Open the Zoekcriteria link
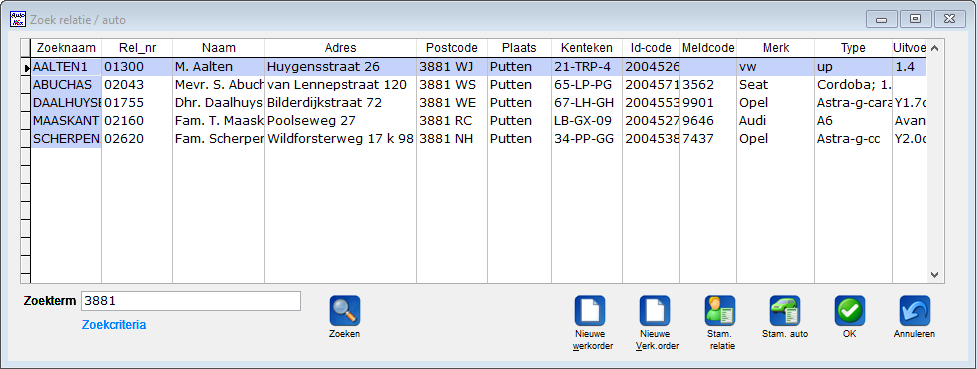Image resolution: width=977 pixels, height=369 pixels. pos(114,325)
